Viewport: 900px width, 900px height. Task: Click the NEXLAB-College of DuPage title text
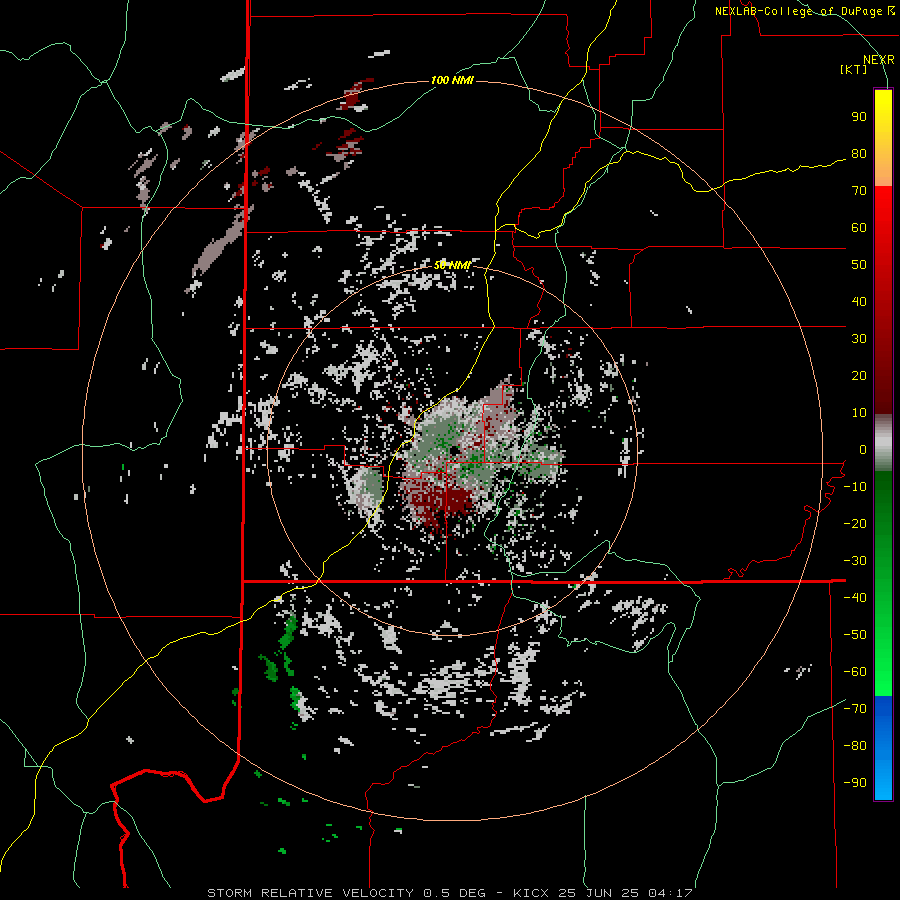[805, 11]
